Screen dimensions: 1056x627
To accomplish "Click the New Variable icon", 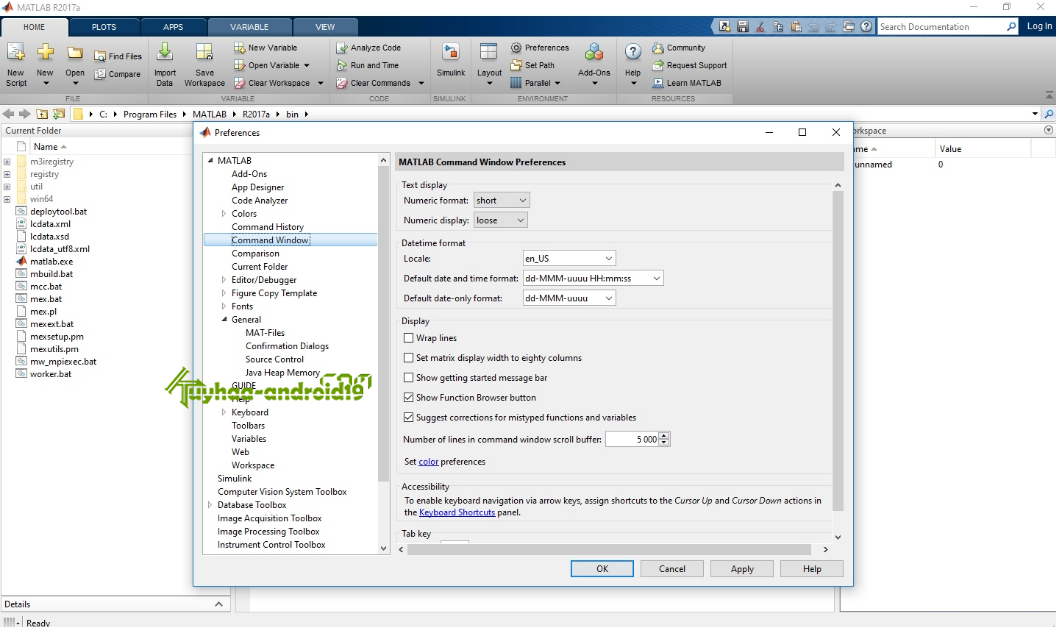I will [x=240, y=48].
